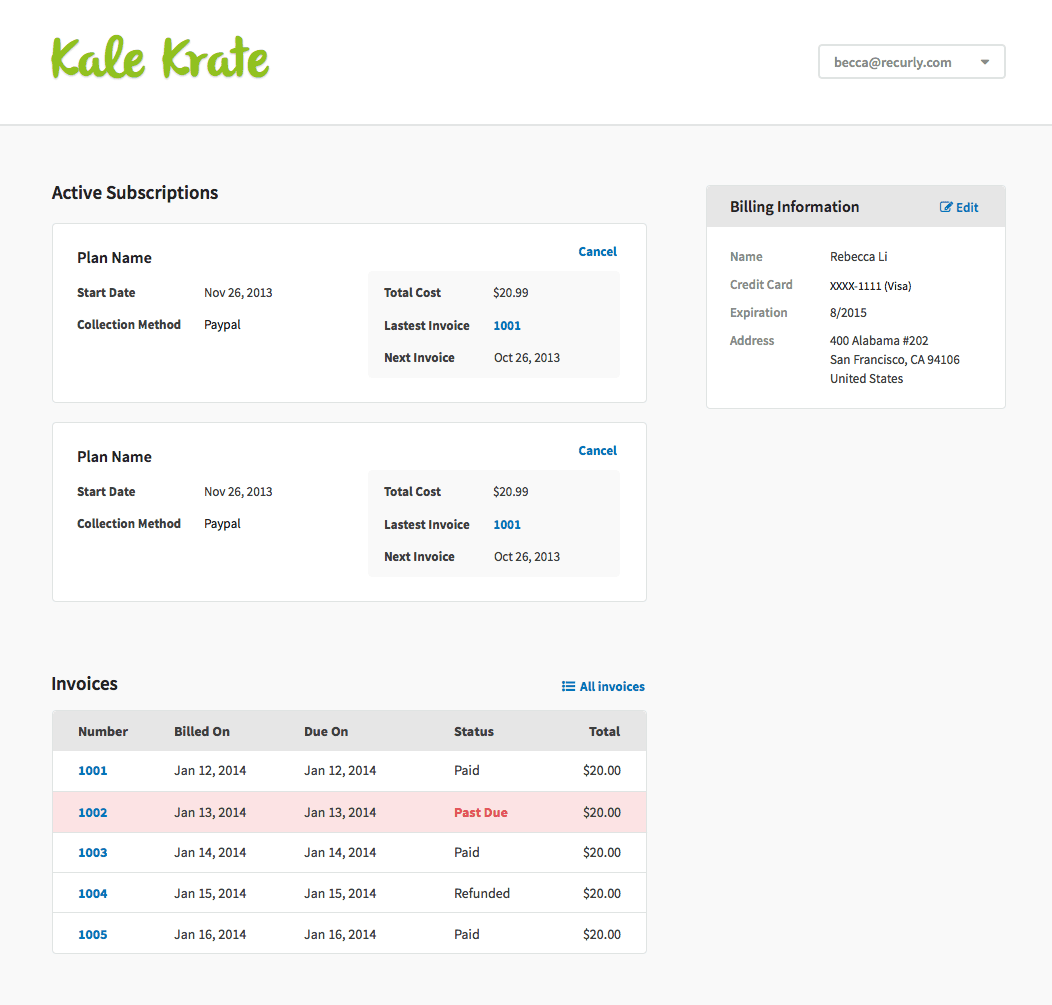Click the Status column header

[474, 731]
